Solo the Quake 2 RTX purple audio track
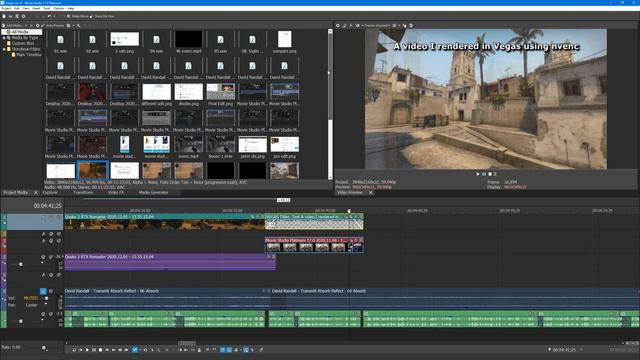 click(51, 257)
